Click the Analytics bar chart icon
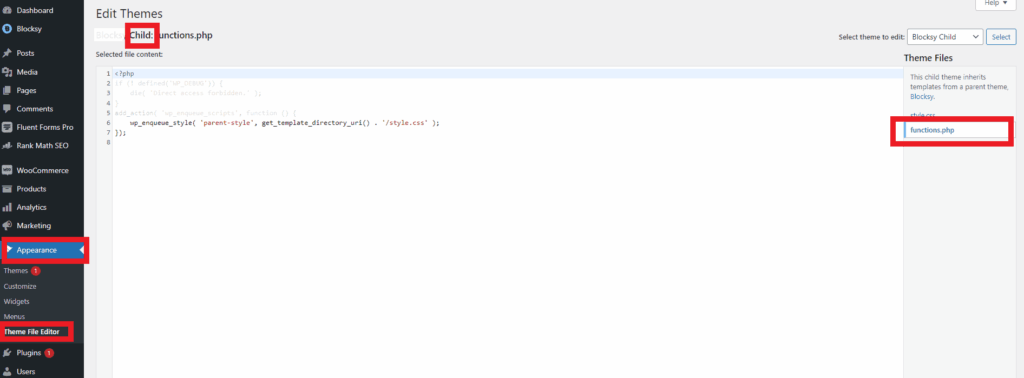The width and height of the screenshot is (1024, 378). click(7, 207)
